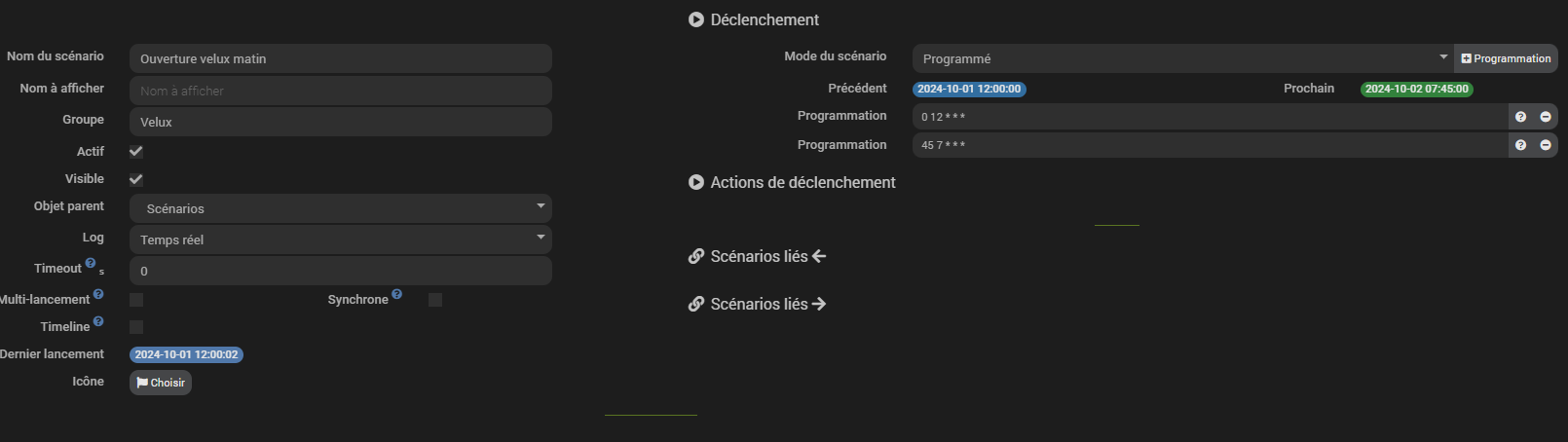Screen dimensions: 1568x442
Task: Open the Mode du scénario dropdown
Action: pos(1181,58)
